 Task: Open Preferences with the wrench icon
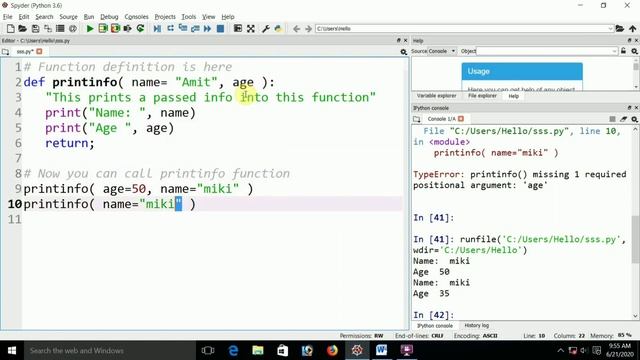click(266, 29)
